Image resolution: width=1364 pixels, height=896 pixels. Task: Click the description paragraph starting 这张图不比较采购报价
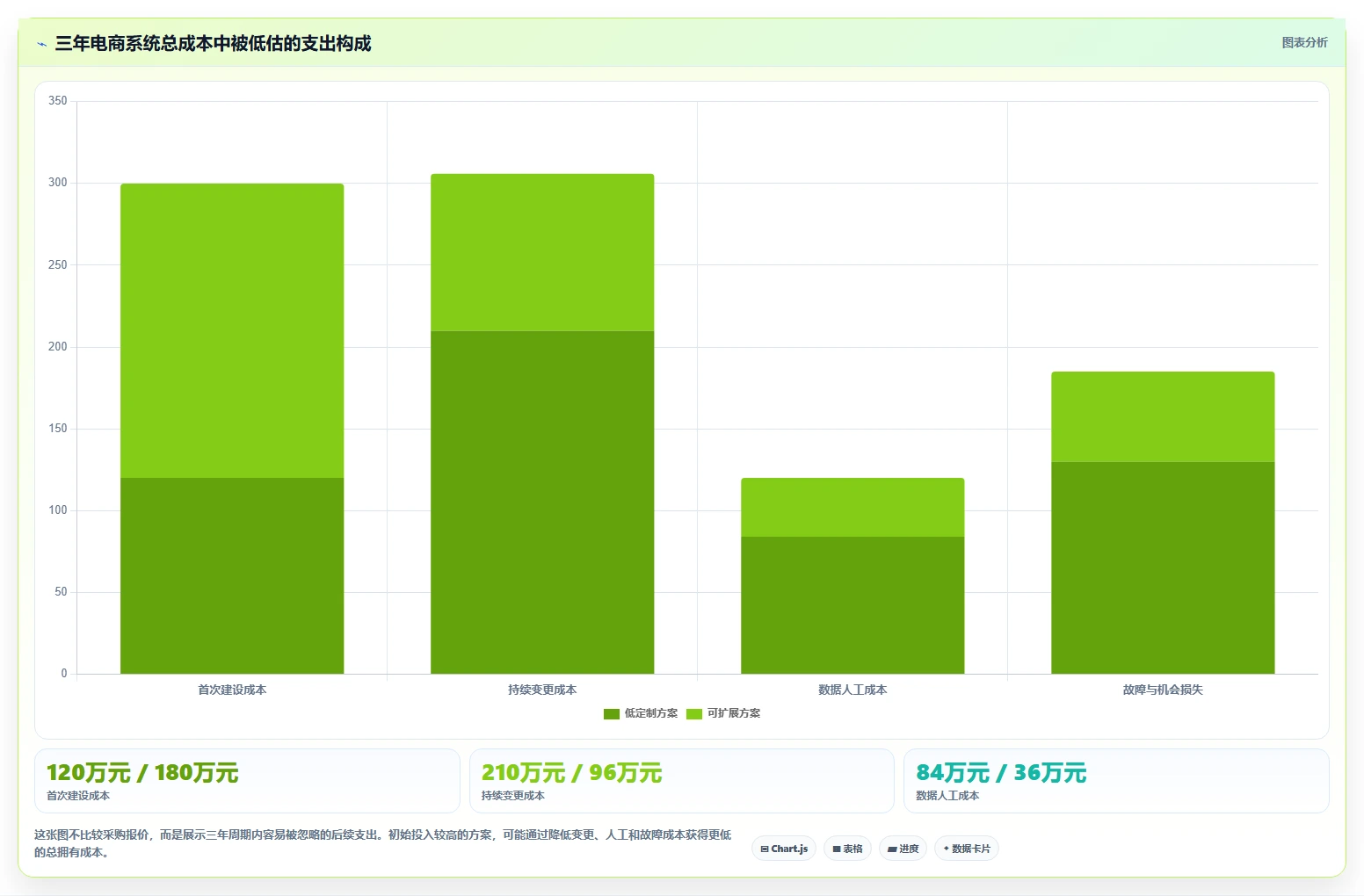click(x=383, y=843)
